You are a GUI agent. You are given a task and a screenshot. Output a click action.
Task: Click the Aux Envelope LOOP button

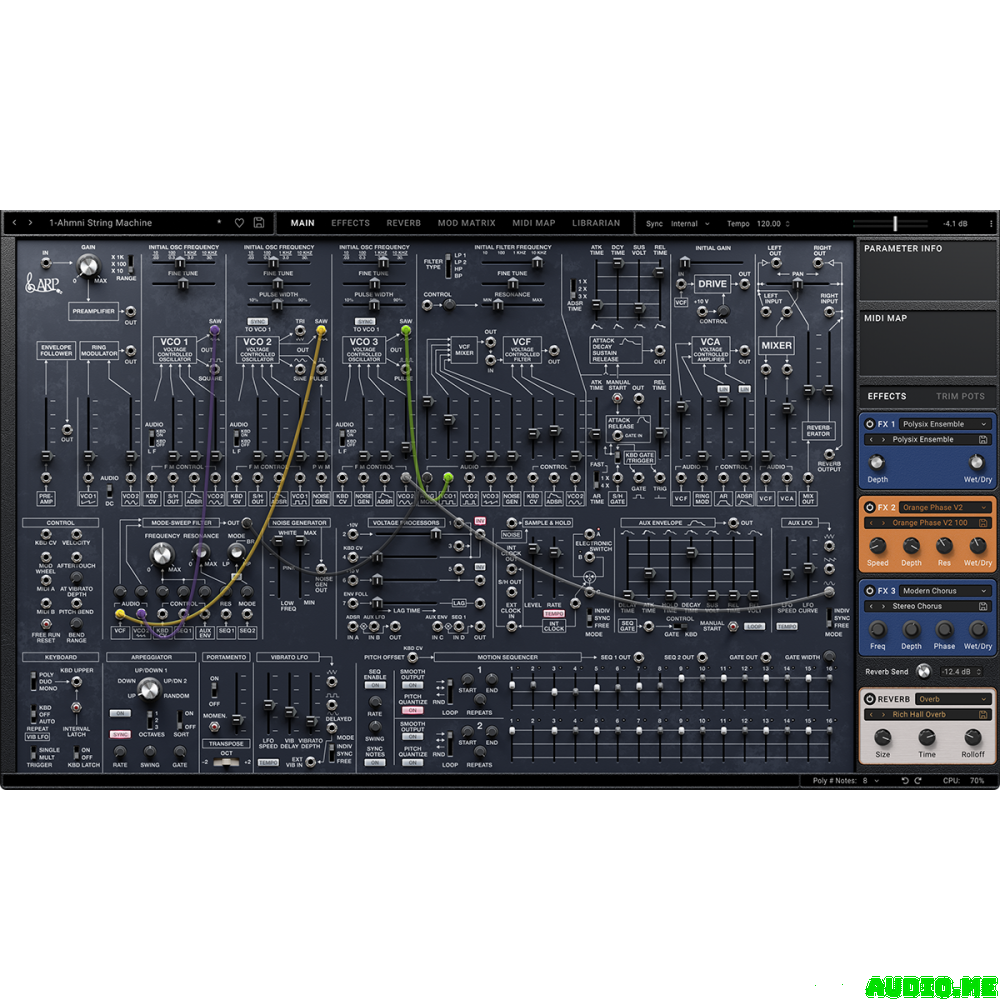(x=754, y=627)
